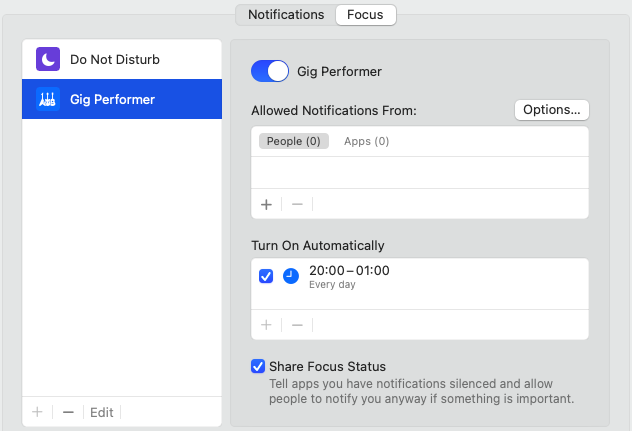This screenshot has width=632, height=431.
Task: Click the Allowed Notifications From heading
Action: click(334, 110)
